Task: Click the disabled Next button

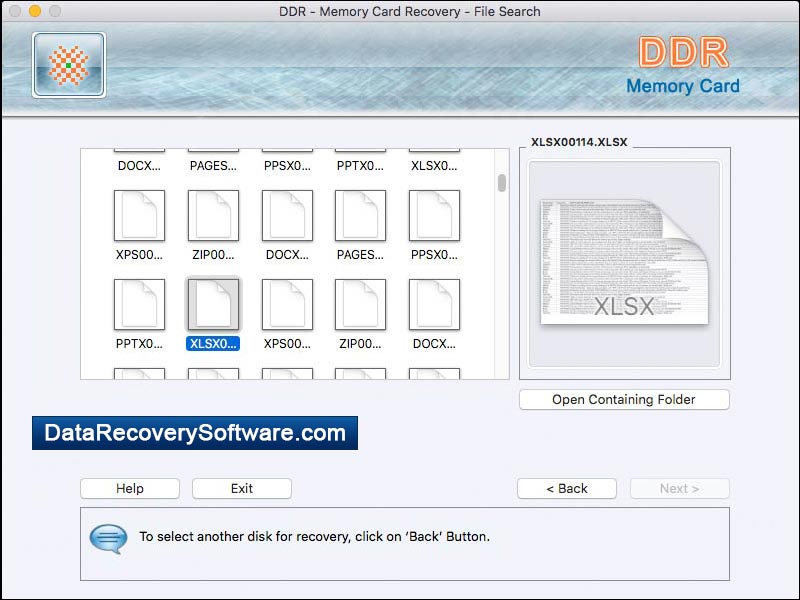Action: (679, 488)
